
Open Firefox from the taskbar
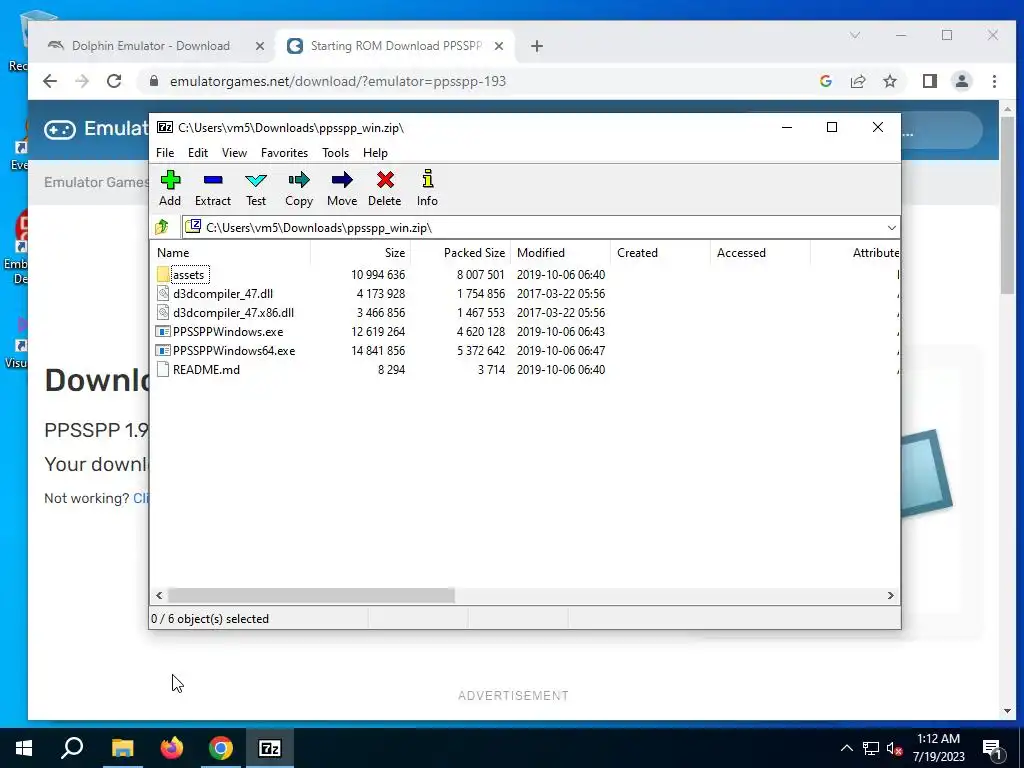(x=172, y=748)
